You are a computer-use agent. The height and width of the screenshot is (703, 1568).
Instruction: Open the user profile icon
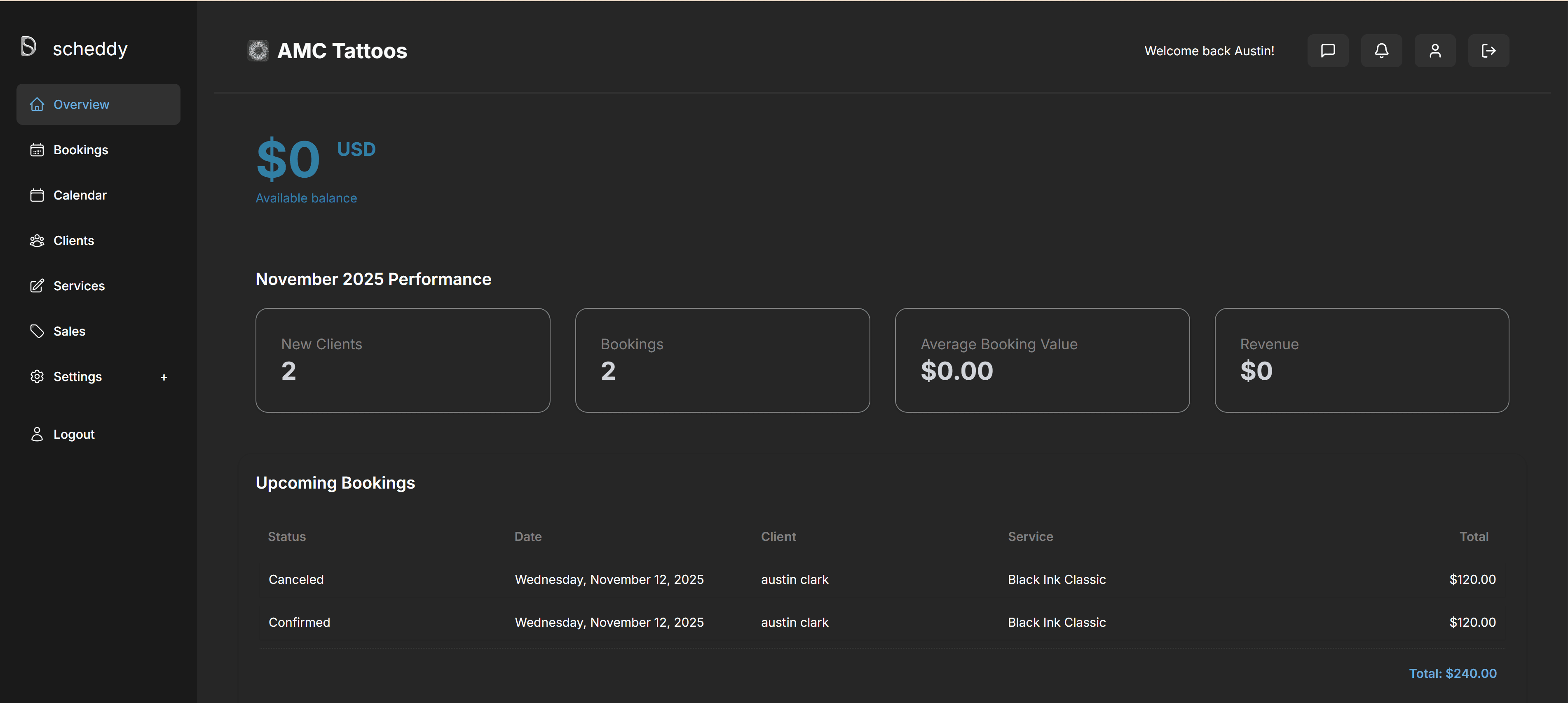1435,51
